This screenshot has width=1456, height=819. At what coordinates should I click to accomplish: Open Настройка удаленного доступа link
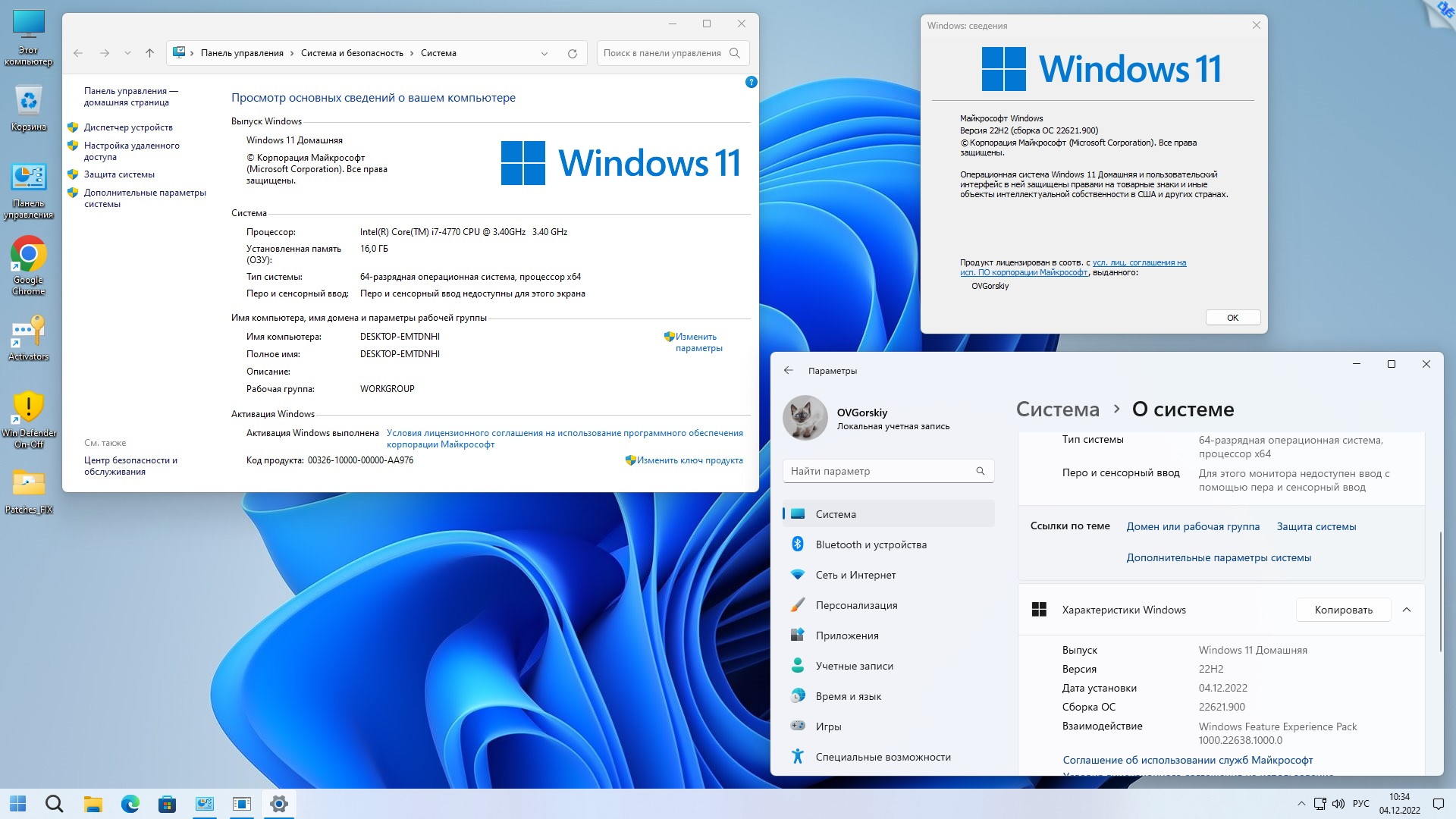coord(132,151)
